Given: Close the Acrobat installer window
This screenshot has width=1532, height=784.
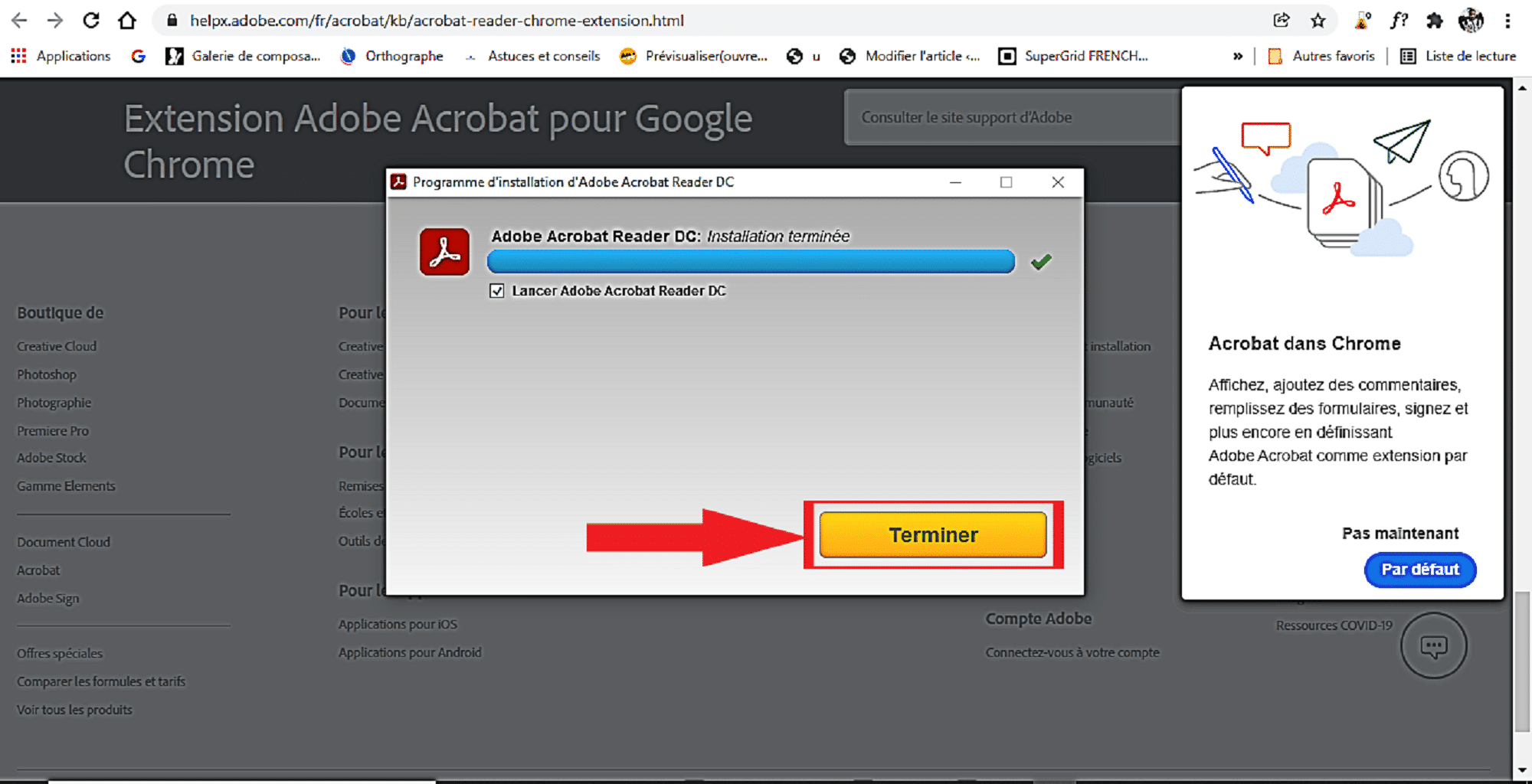Looking at the screenshot, I should tap(1058, 182).
